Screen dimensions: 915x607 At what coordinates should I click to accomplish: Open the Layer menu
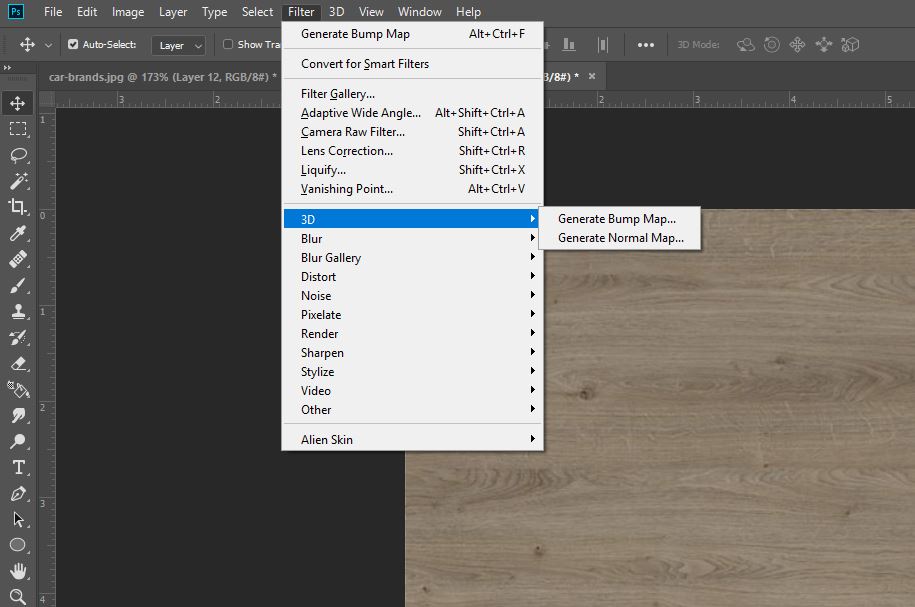tap(173, 12)
